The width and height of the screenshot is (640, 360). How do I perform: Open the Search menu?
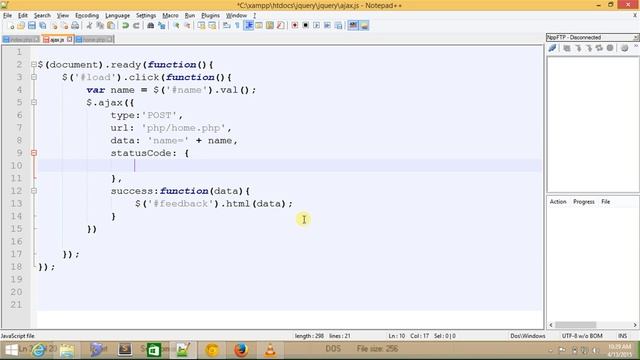[x=42, y=16]
